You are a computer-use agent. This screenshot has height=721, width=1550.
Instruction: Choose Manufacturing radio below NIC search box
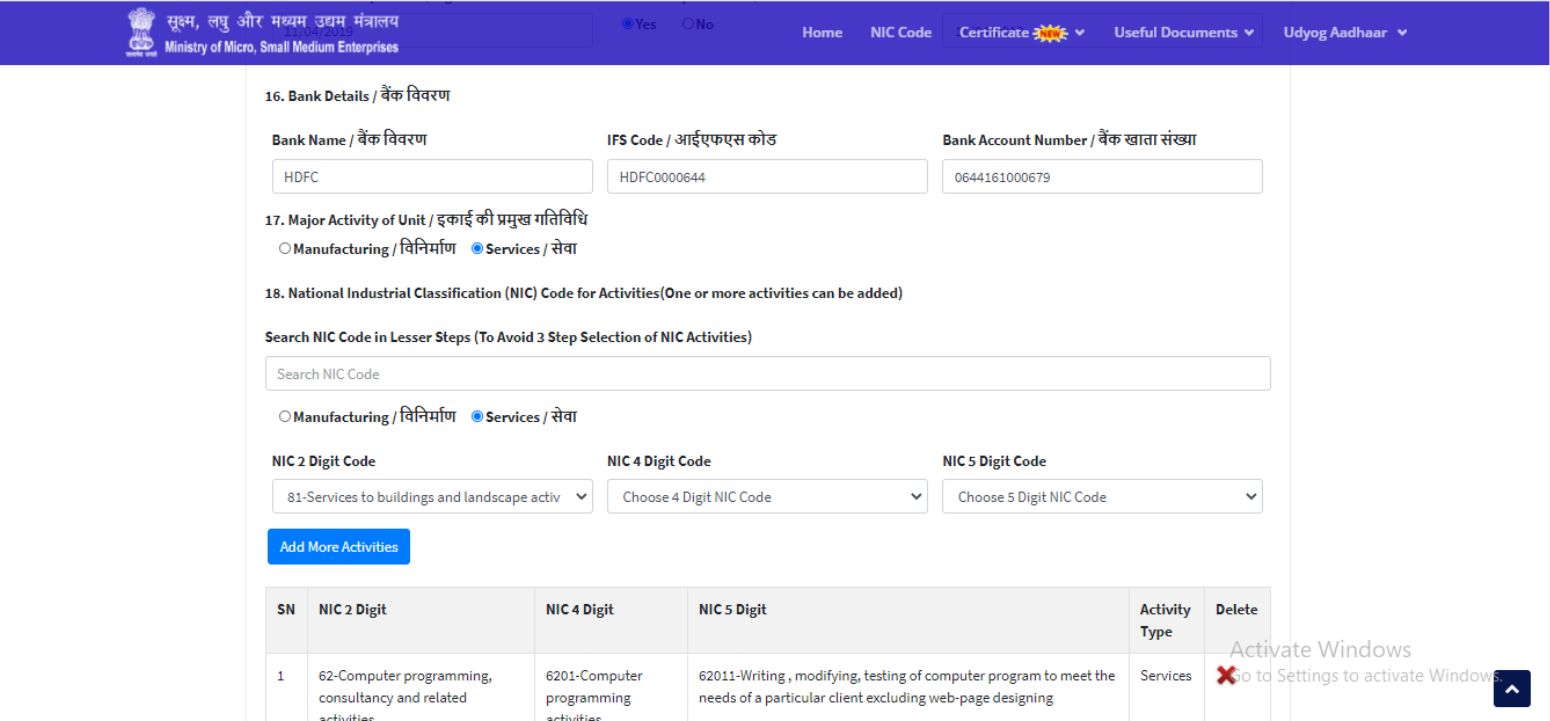[285, 417]
